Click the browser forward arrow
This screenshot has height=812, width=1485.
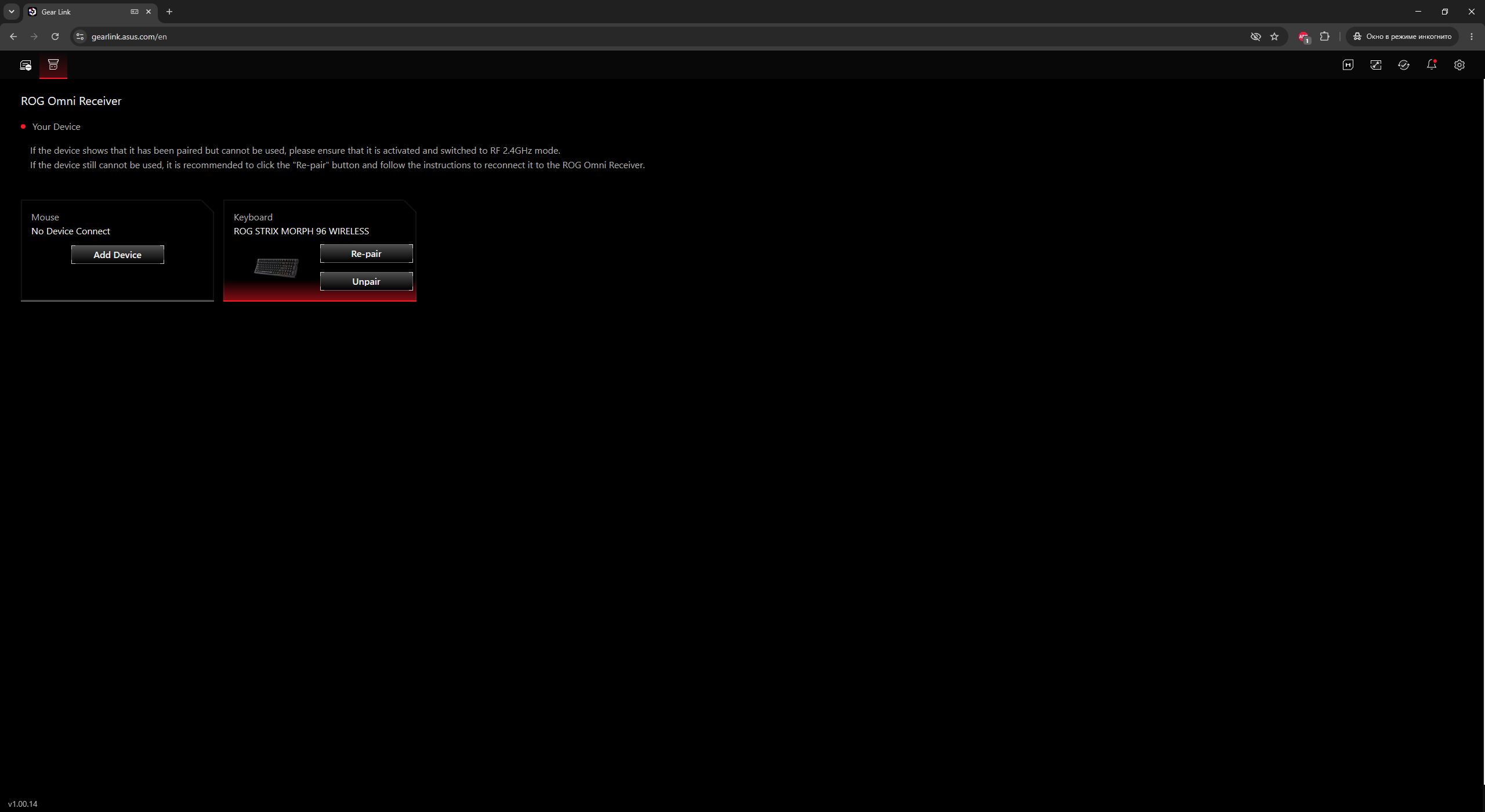pos(34,37)
